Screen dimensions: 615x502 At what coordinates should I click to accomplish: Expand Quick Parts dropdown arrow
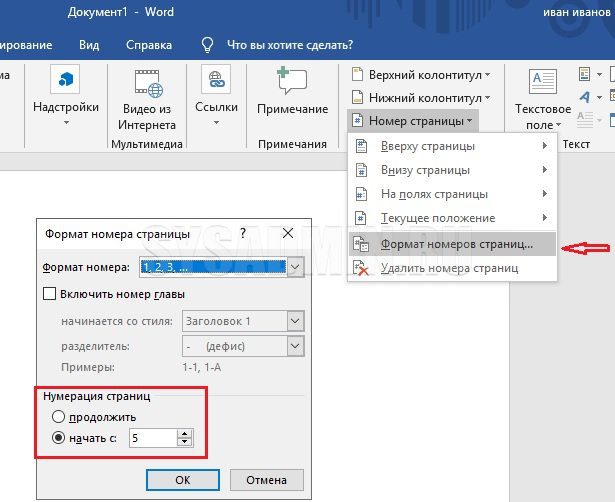pos(599,74)
